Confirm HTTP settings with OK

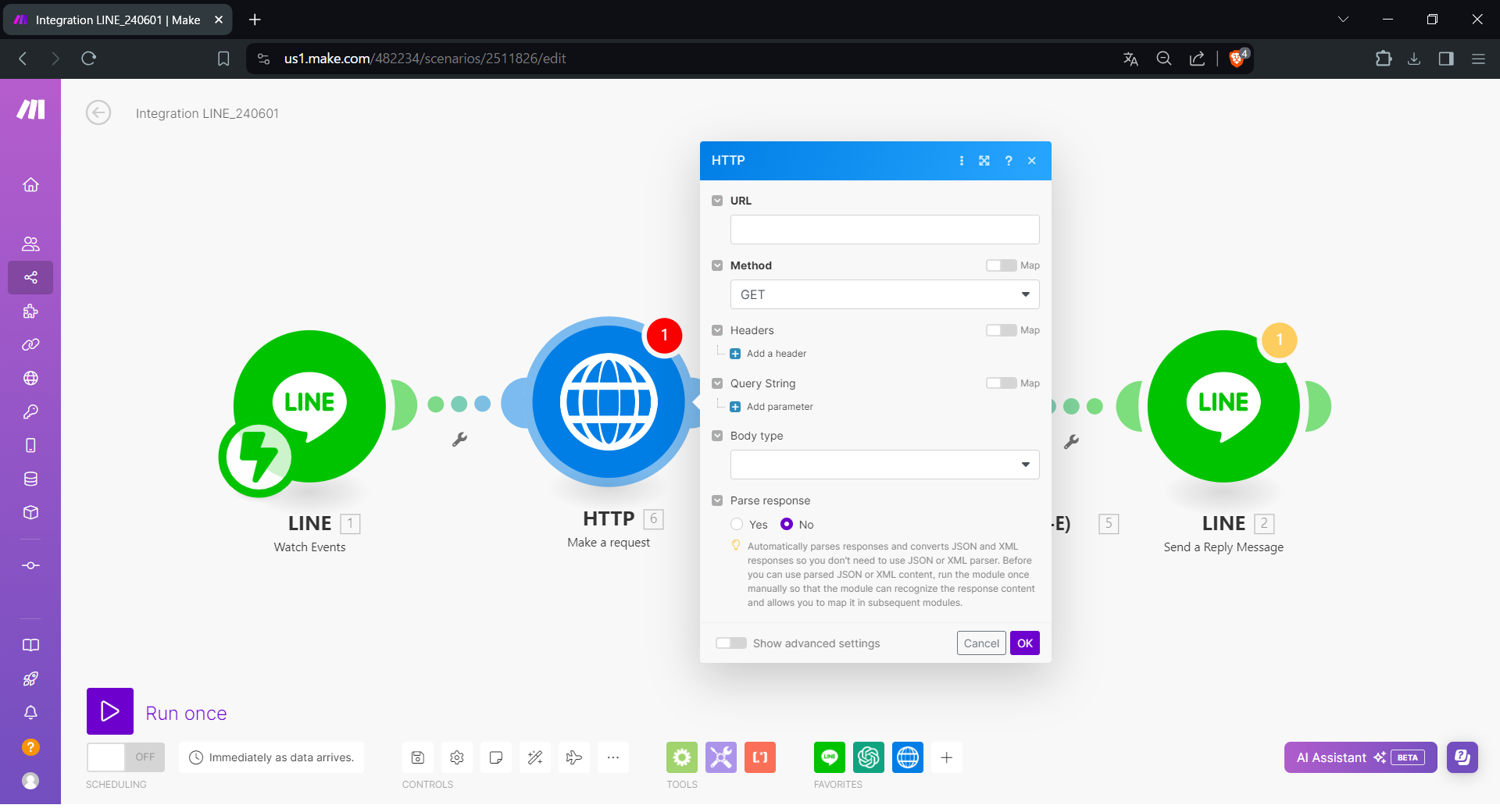pos(1025,643)
